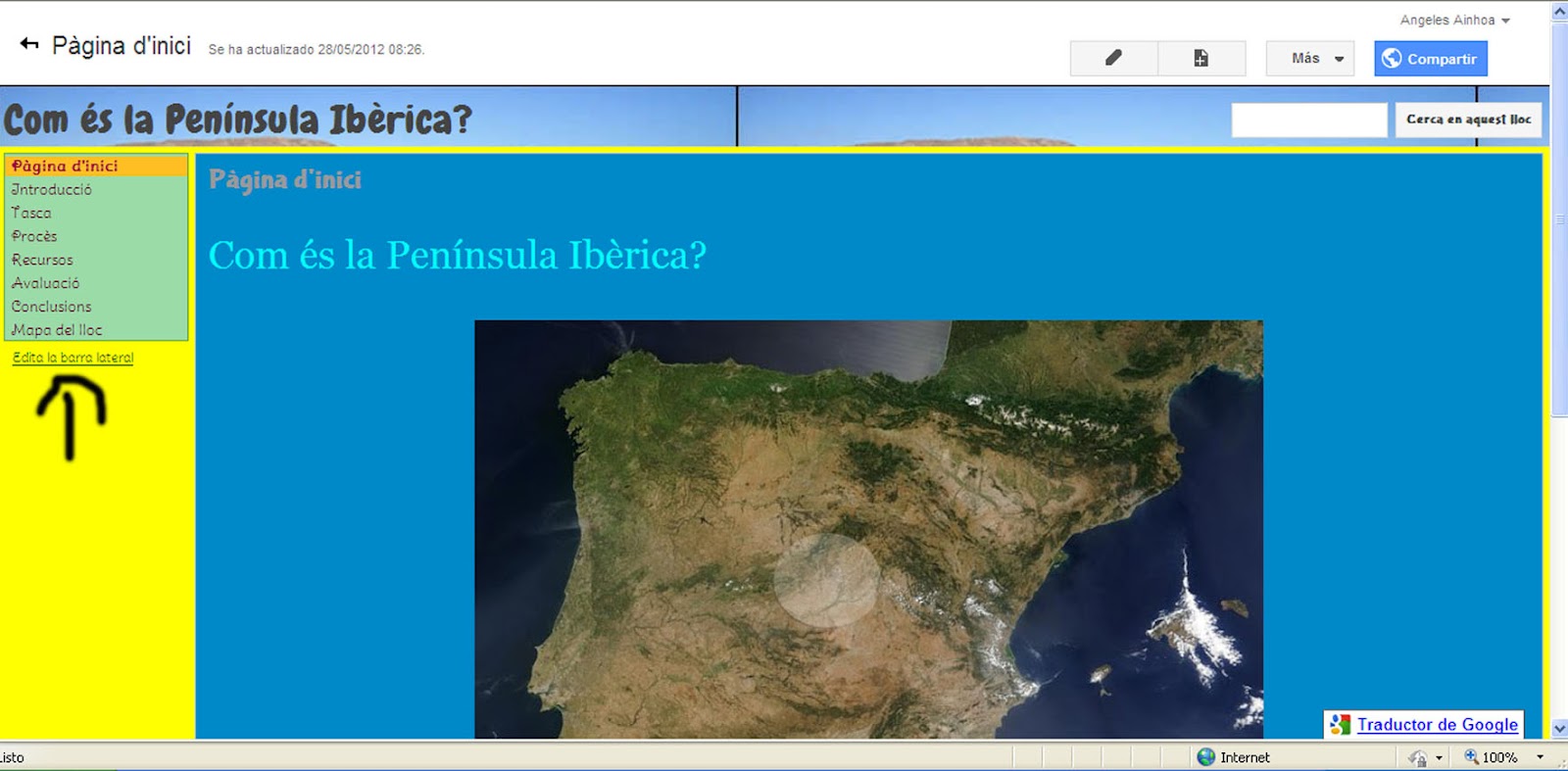This screenshot has width=1568, height=771.
Task: Click the cyan heading Com és la Península Ibèrica?
Action: tap(457, 256)
